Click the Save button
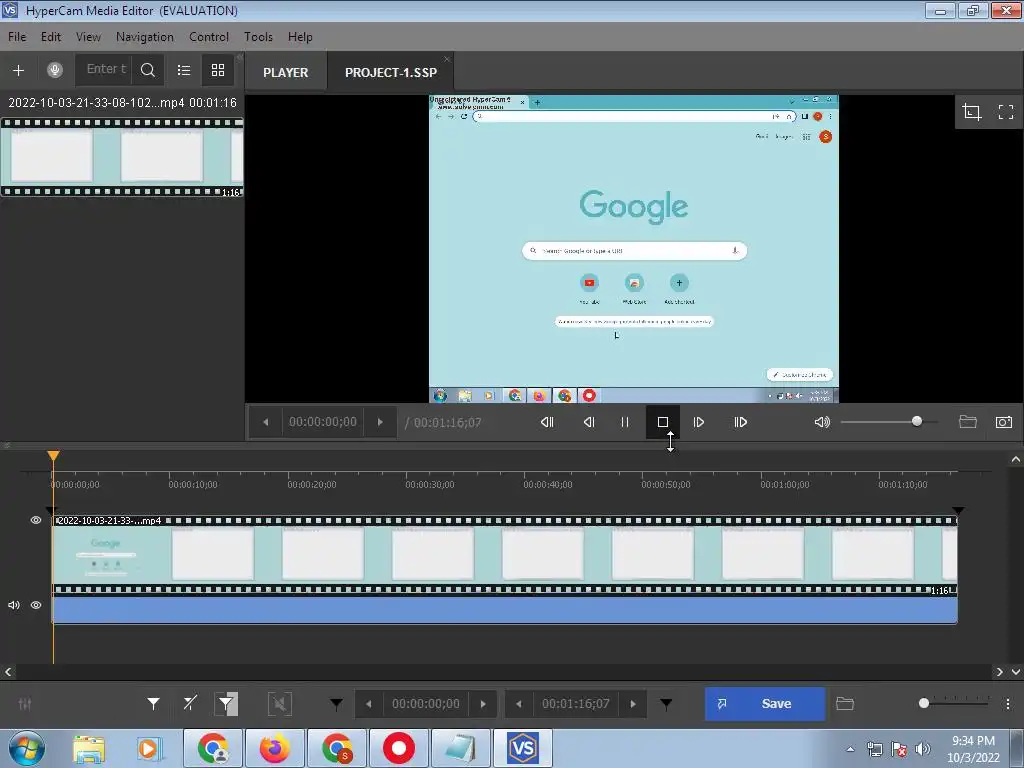The width and height of the screenshot is (1024, 768). (x=765, y=704)
